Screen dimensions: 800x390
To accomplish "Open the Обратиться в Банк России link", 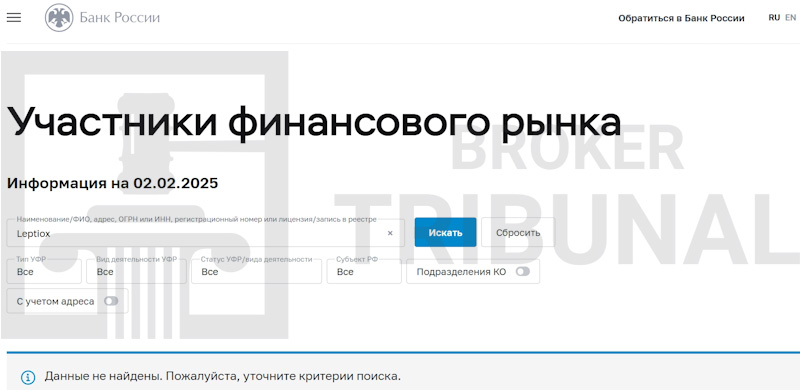I will pos(681,18).
